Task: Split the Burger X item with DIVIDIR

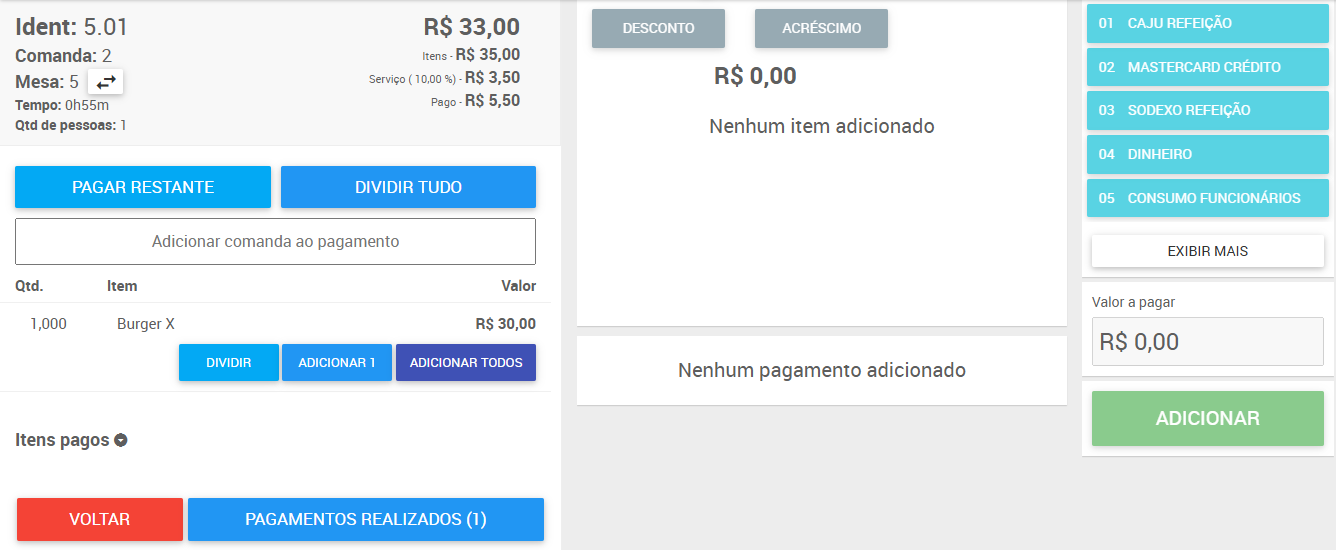Action: coord(229,363)
